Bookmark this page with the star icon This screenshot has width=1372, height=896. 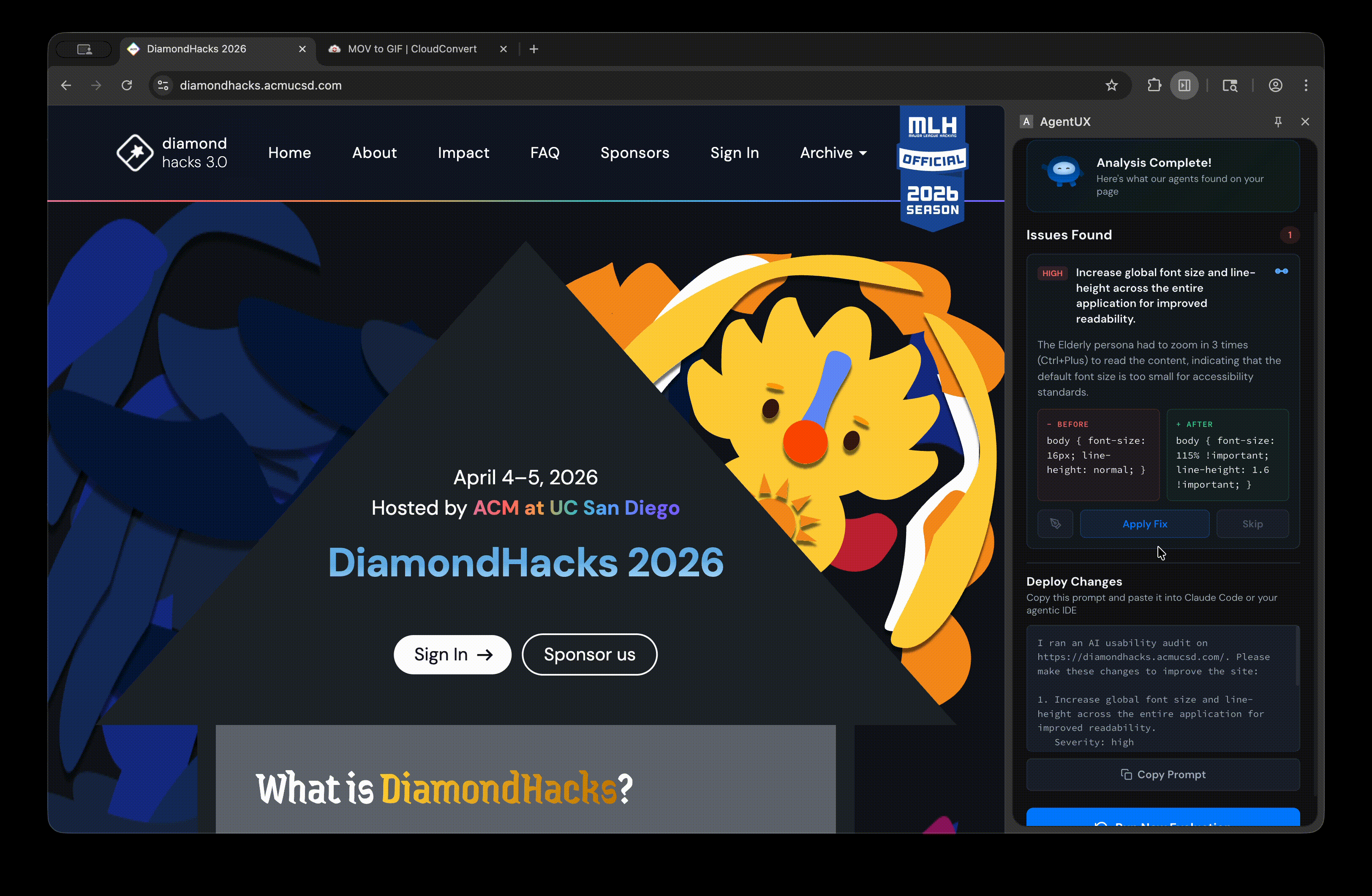point(1112,85)
